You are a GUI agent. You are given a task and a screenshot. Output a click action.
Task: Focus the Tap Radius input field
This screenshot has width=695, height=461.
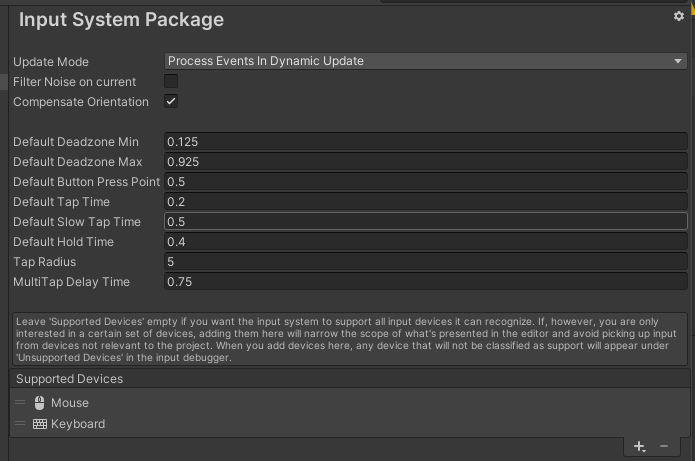click(x=425, y=262)
